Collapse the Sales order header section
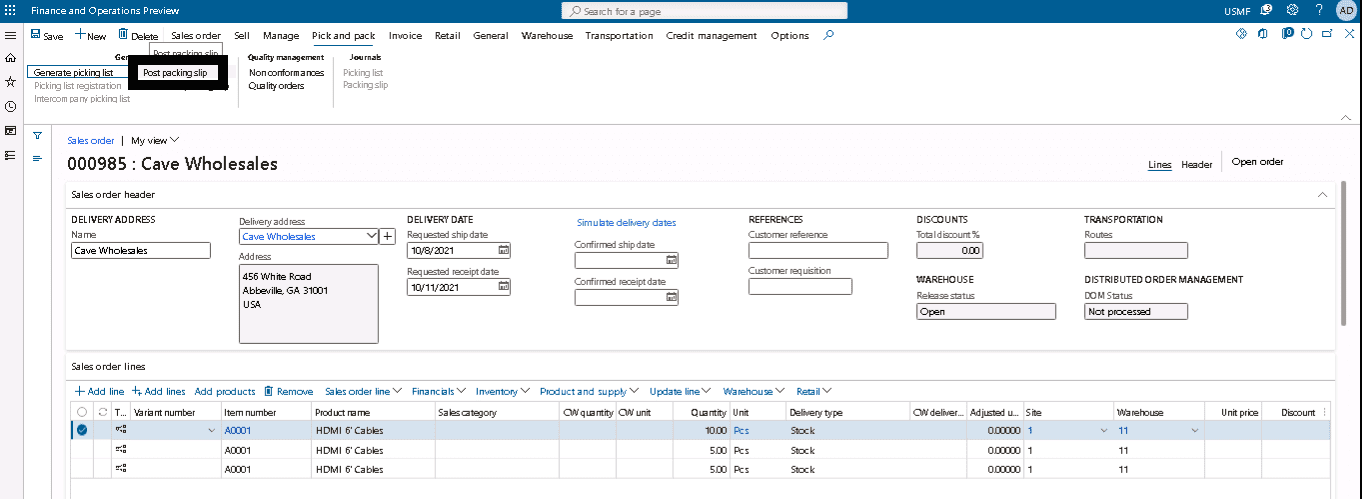The image size is (1362, 499). click(x=1323, y=194)
